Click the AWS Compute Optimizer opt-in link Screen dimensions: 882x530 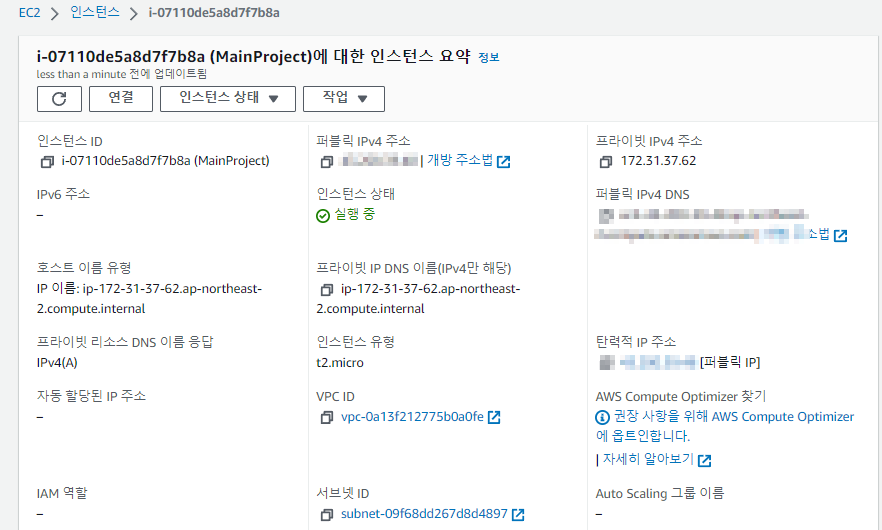[724, 426]
